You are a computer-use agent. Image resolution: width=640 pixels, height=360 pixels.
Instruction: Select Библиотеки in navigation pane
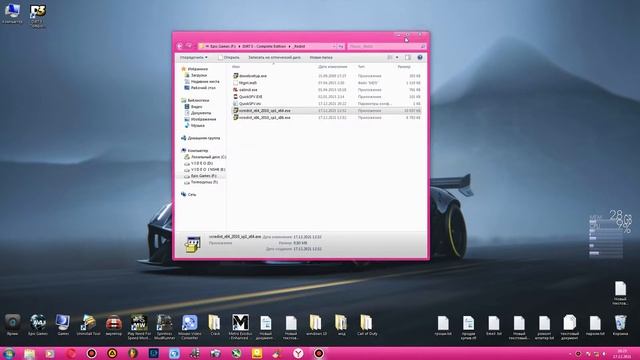tap(198, 100)
